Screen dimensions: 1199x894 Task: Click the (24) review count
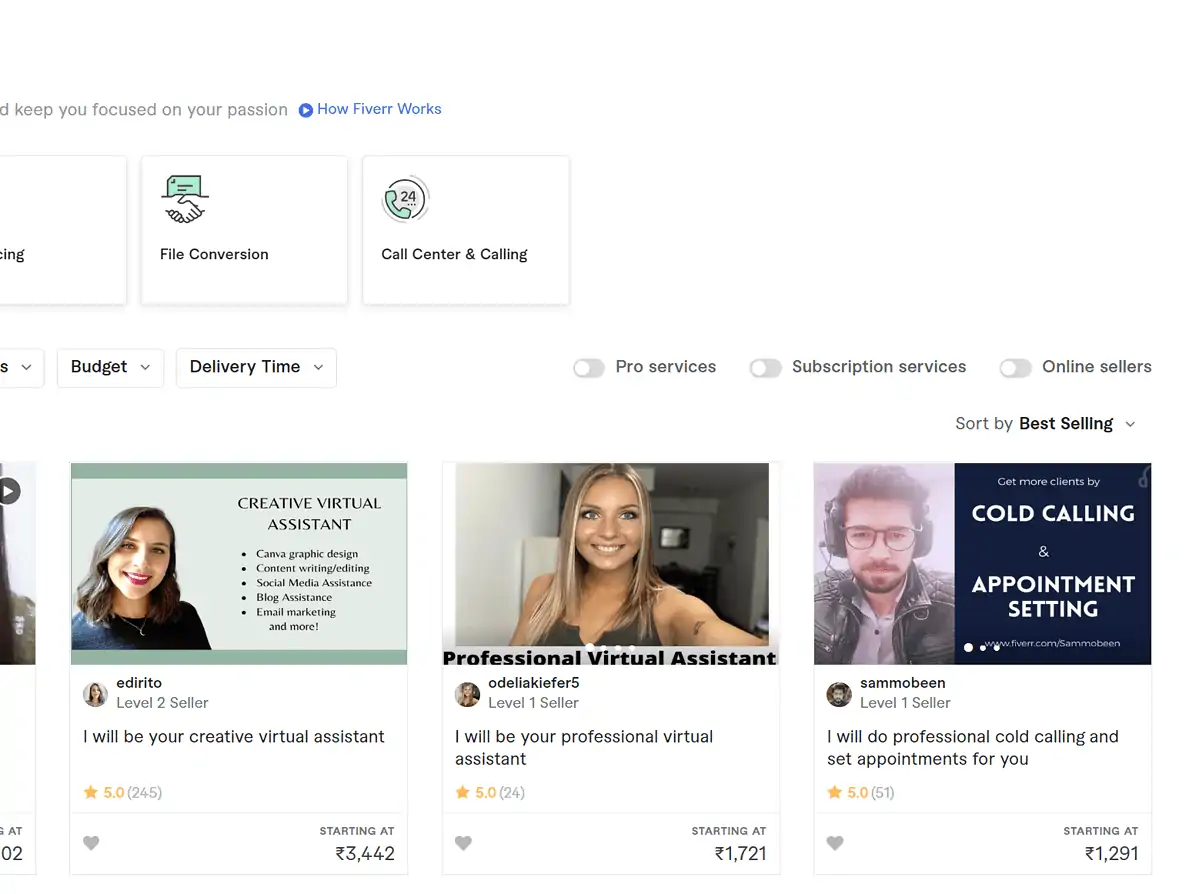point(512,793)
